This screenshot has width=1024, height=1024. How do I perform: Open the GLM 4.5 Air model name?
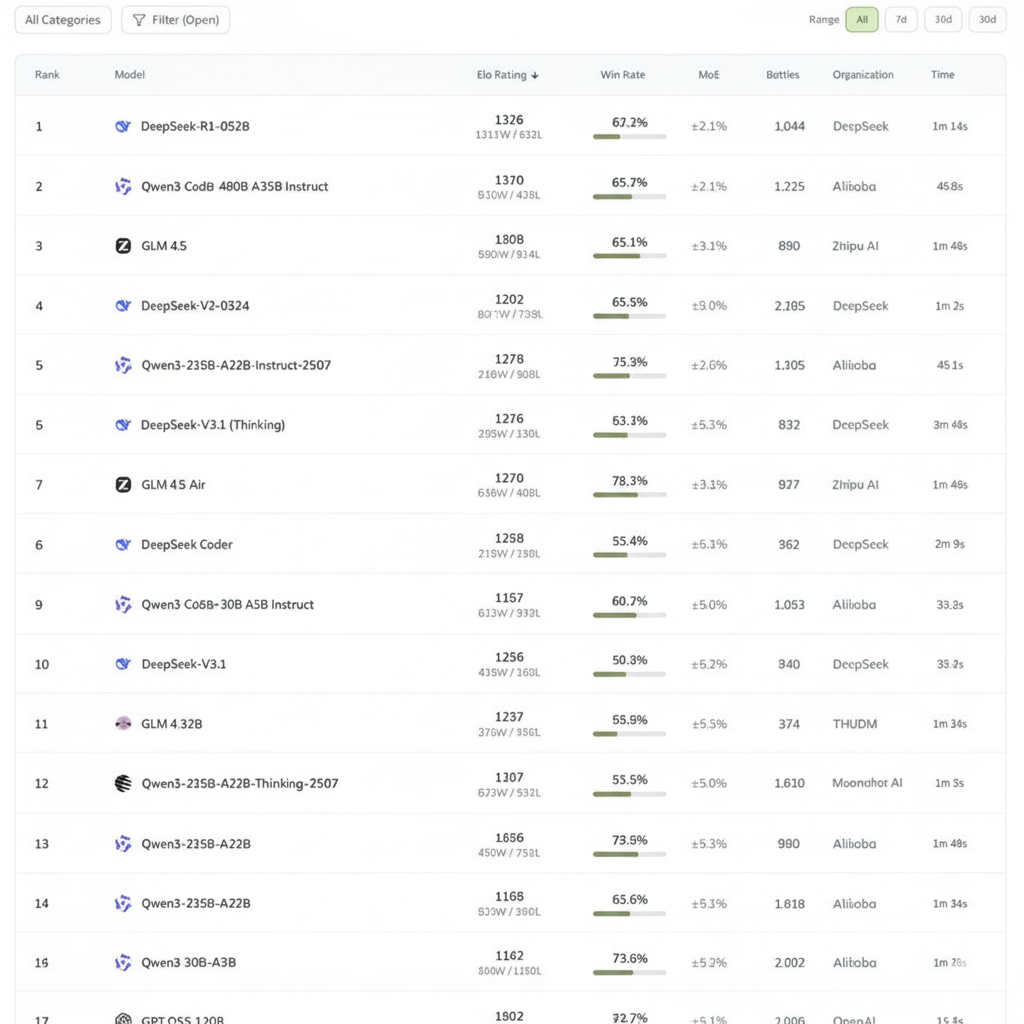(x=173, y=485)
